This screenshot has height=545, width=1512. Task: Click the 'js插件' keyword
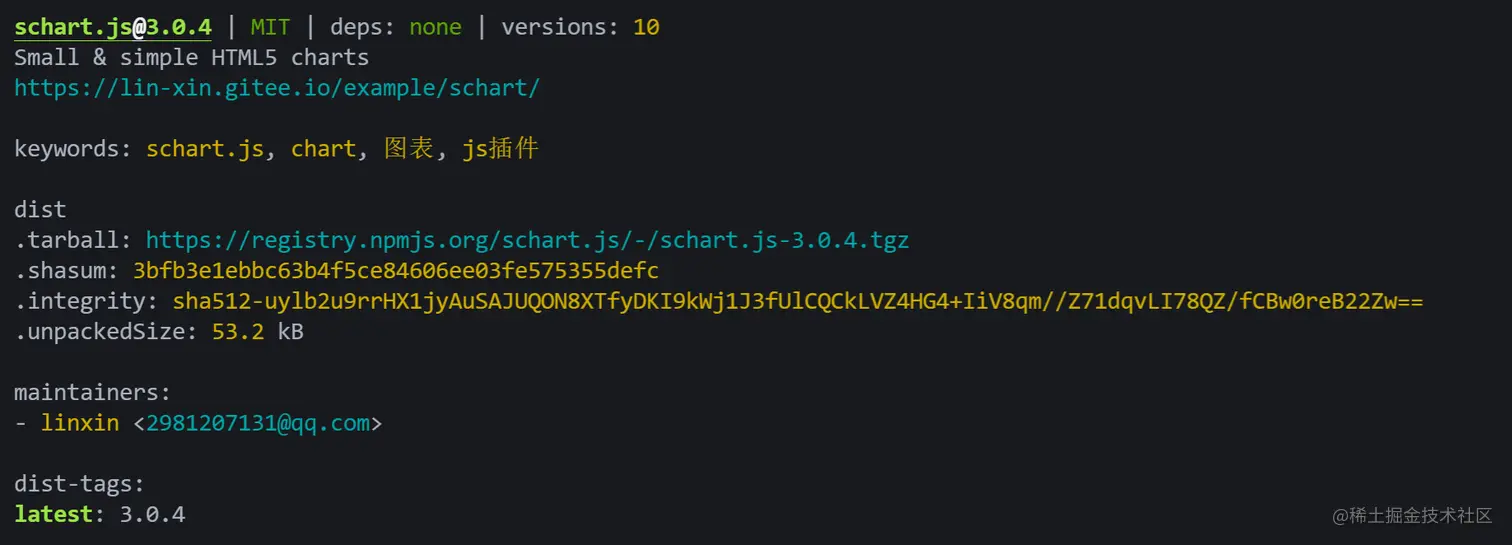tap(500, 149)
